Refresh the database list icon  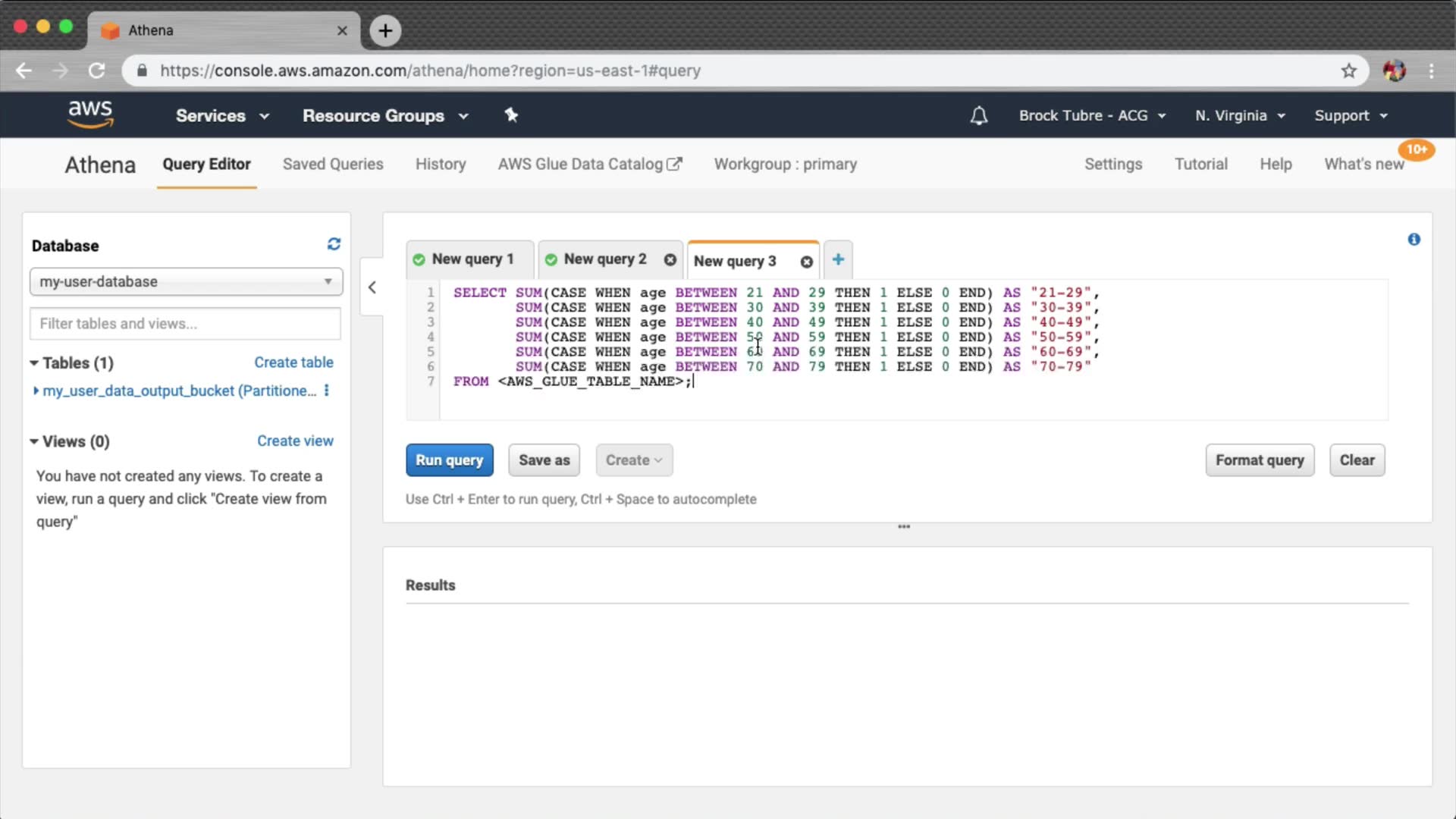[334, 244]
